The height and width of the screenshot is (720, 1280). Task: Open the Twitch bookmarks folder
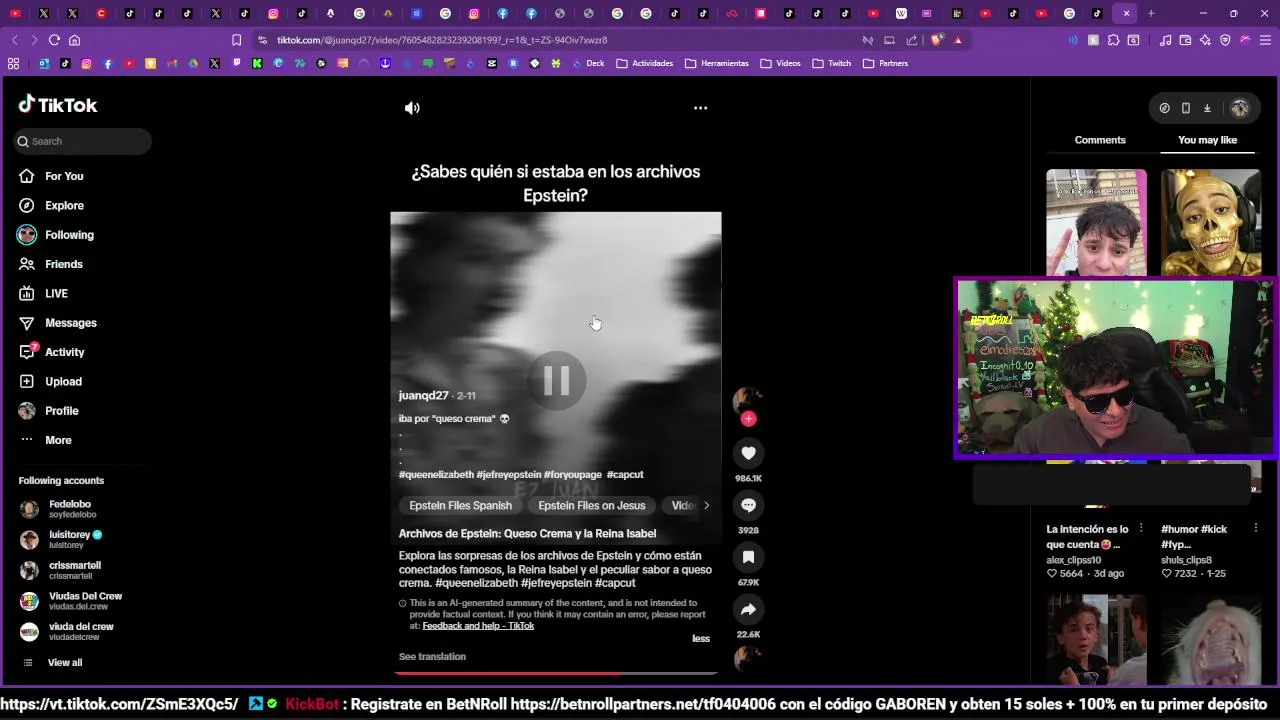click(831, 63)
